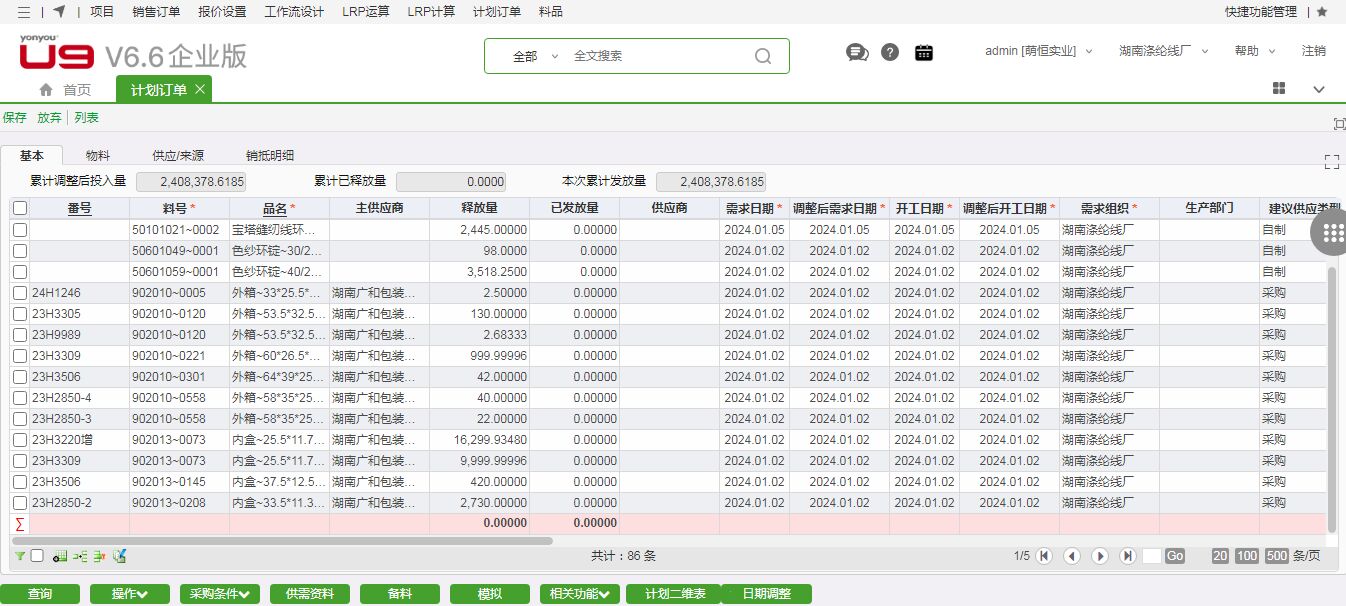Switch to the 供应/来源 tab
The image size is (1346, 606).
click(178, 156)
